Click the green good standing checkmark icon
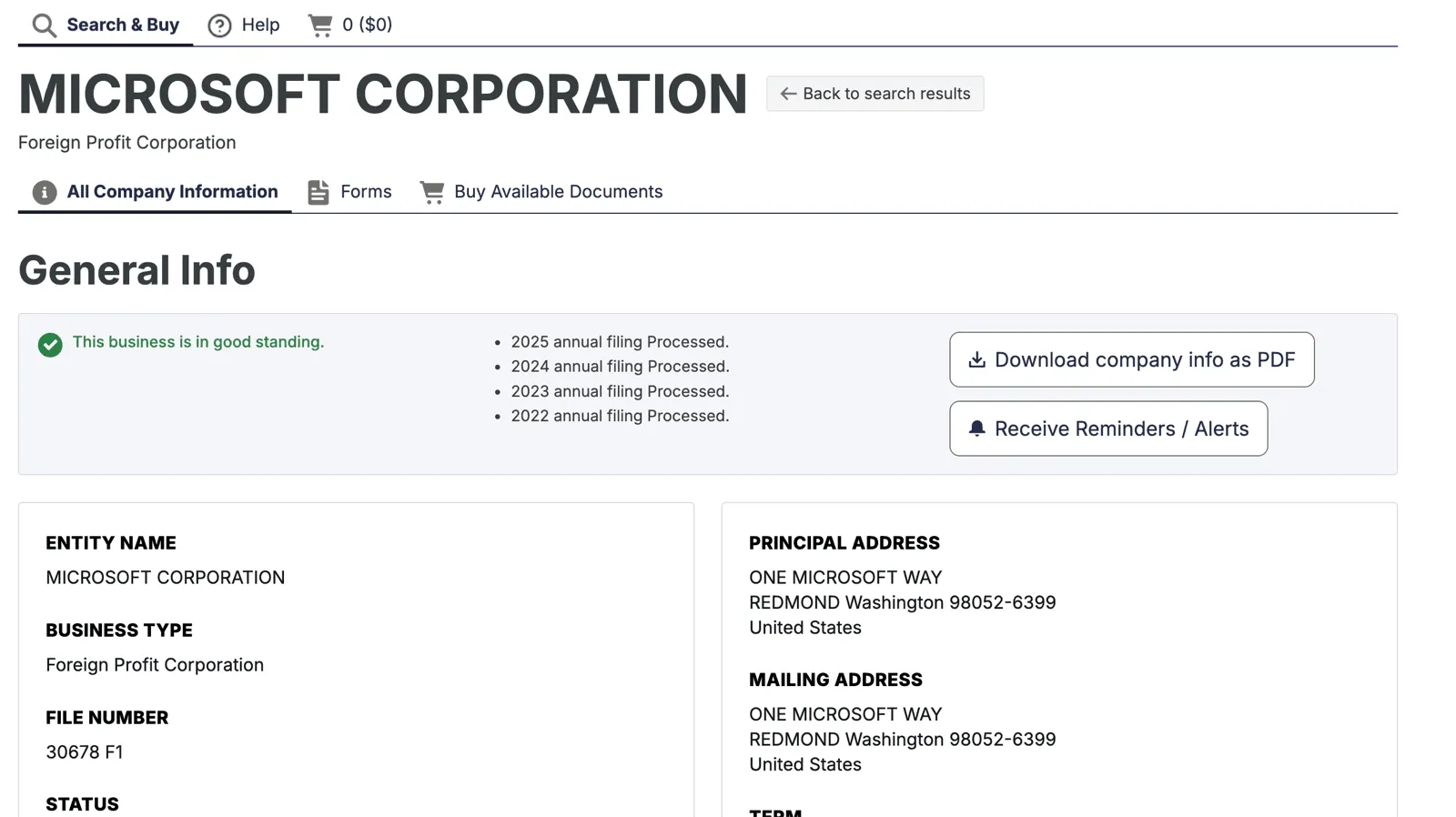 (x=50, y=345)
